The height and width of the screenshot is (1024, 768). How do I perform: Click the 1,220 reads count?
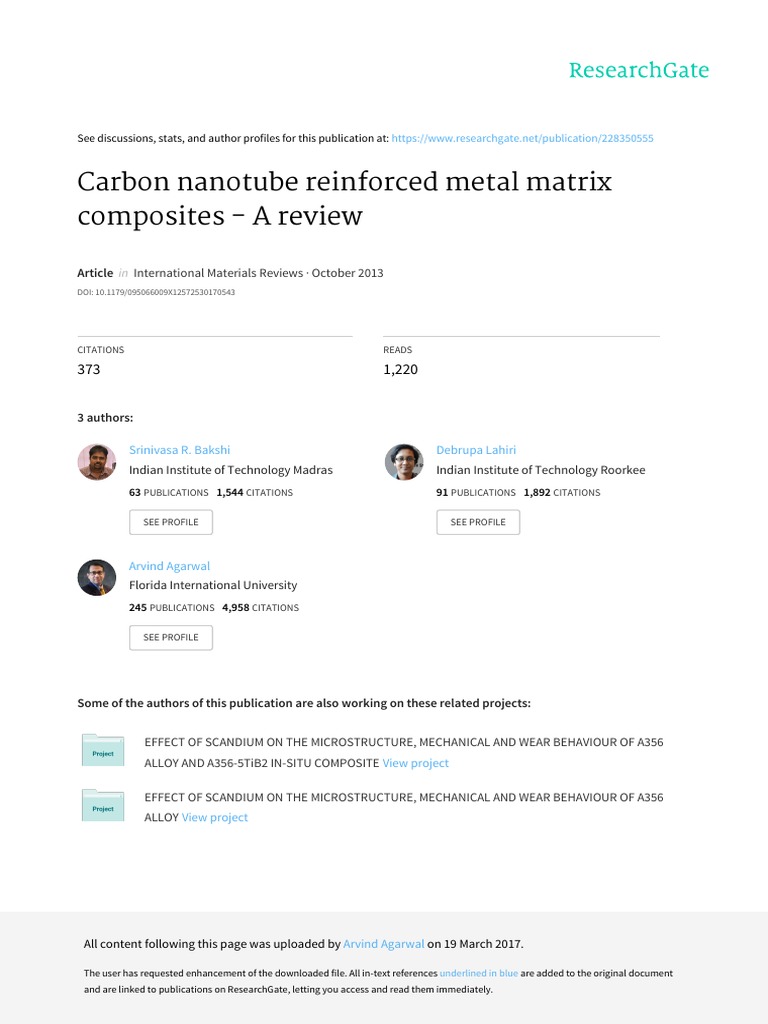[400, 369]
